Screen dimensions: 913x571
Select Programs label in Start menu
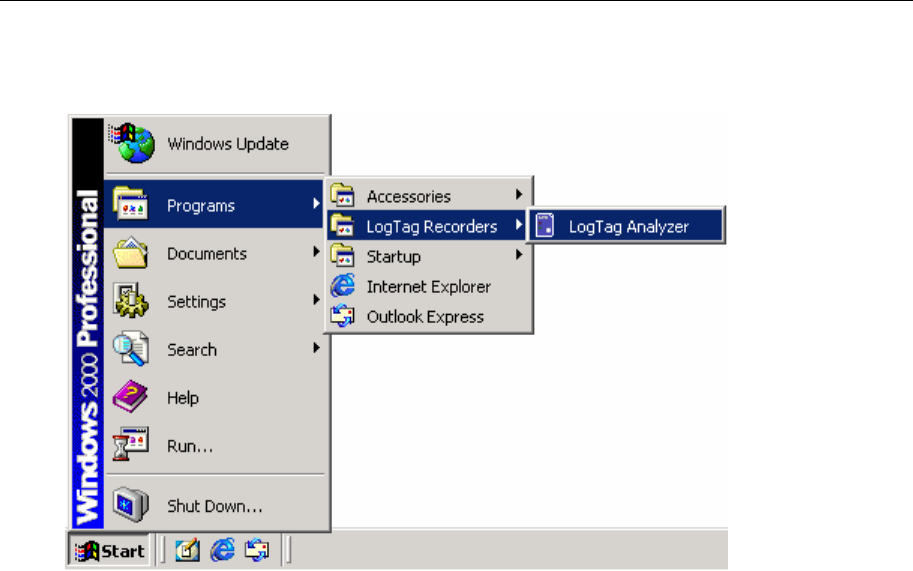coord(201,206)
